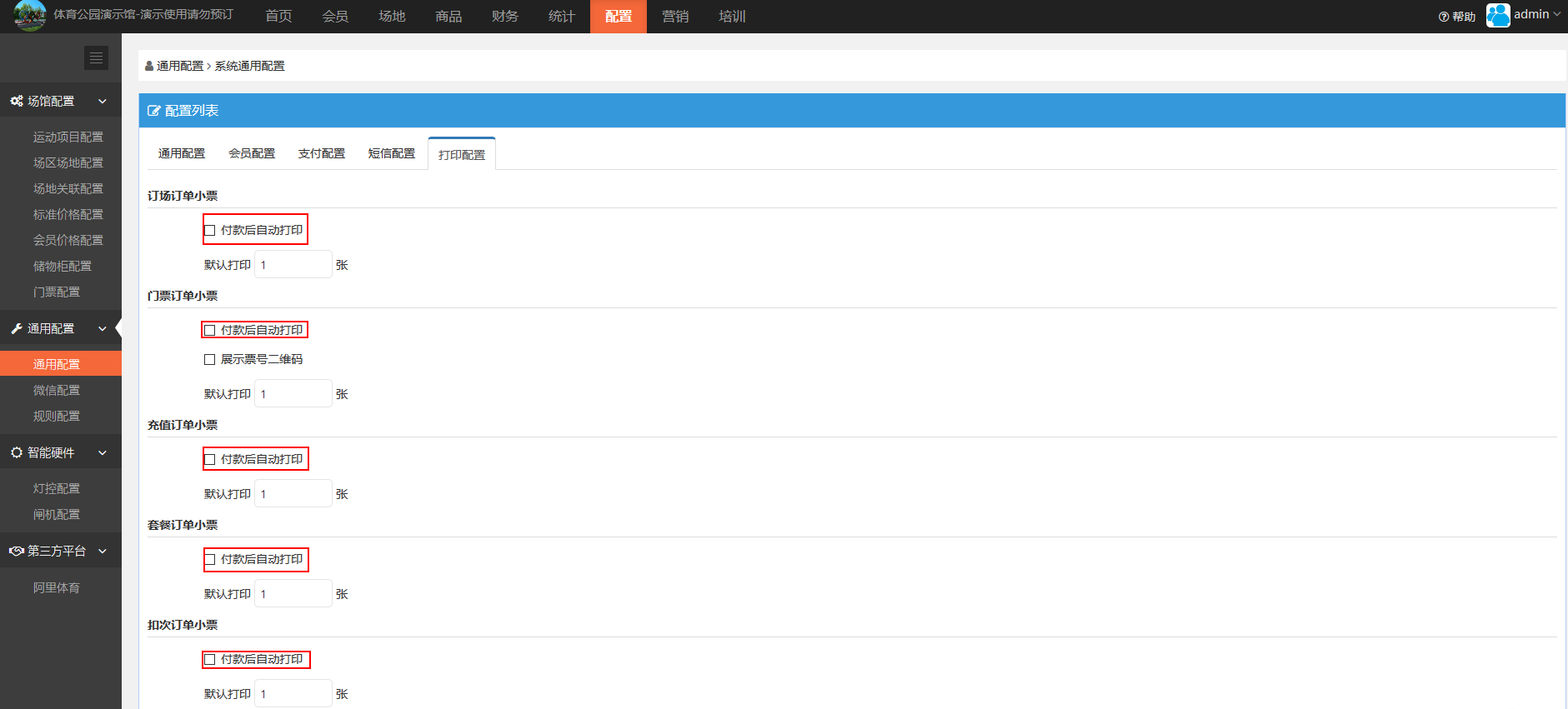Open the admin account dropdown arrow
Screen dimensions: 1568x709
[x=1556, y=15]
